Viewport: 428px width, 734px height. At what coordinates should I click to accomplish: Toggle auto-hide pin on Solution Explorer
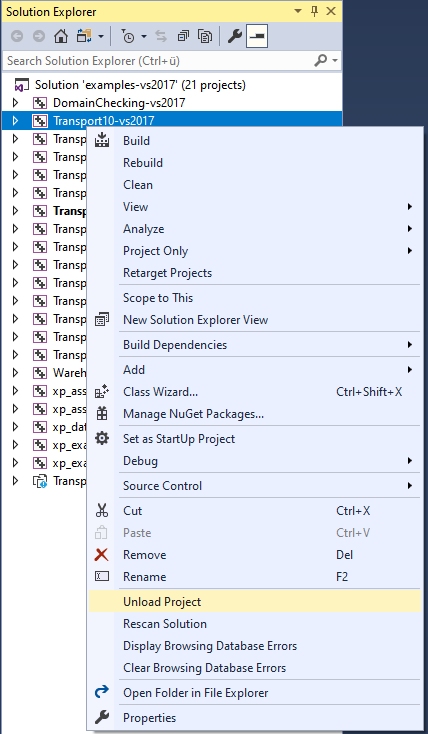coord(315,11)
